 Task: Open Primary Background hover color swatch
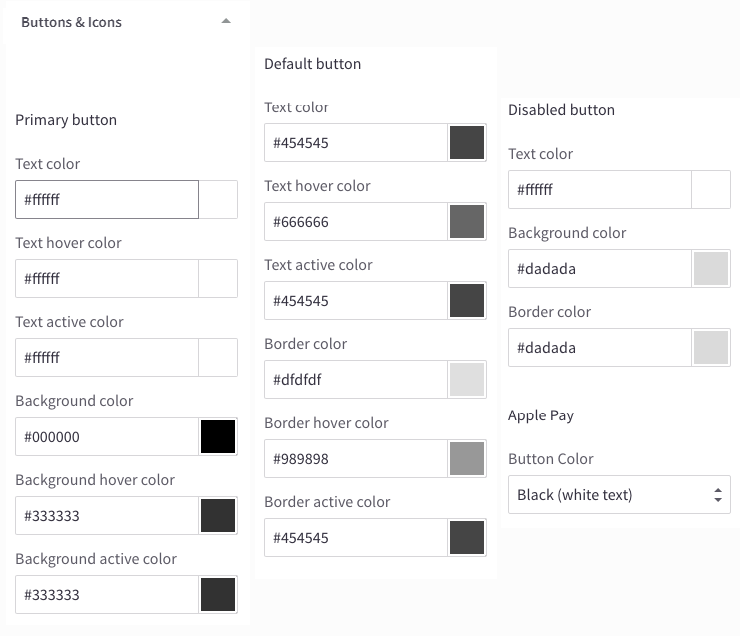(x=218, y=516)
